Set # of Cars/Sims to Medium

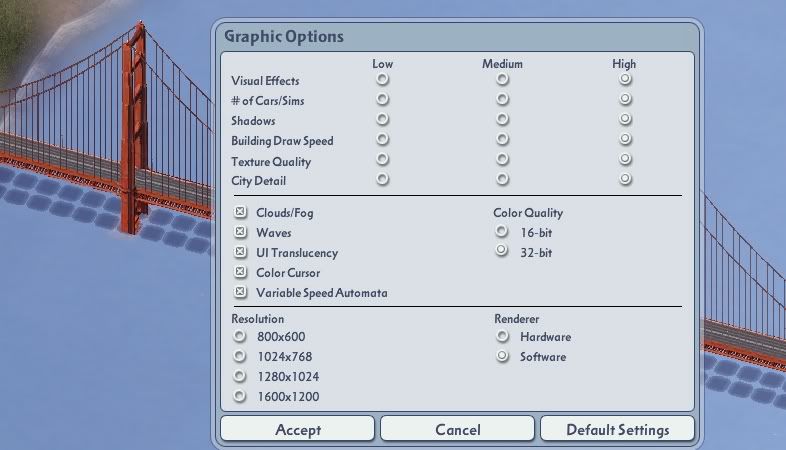pyautogui.click(x=502, y=99)
